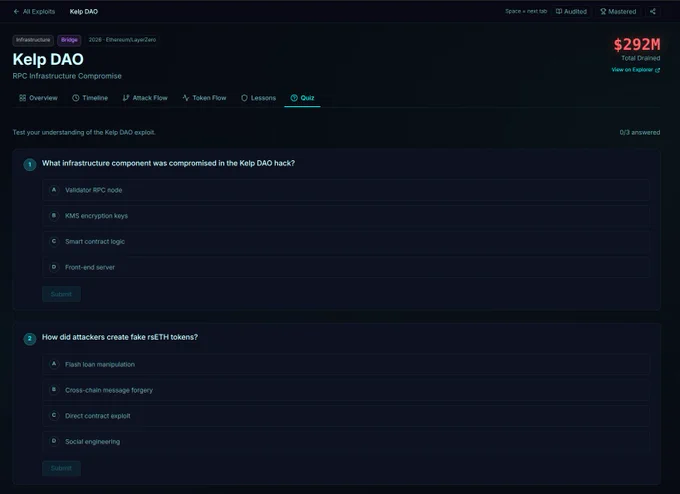Click the back arrow beside All Exploits
This screenshot has height=494, width=680.
pos(16,12)
